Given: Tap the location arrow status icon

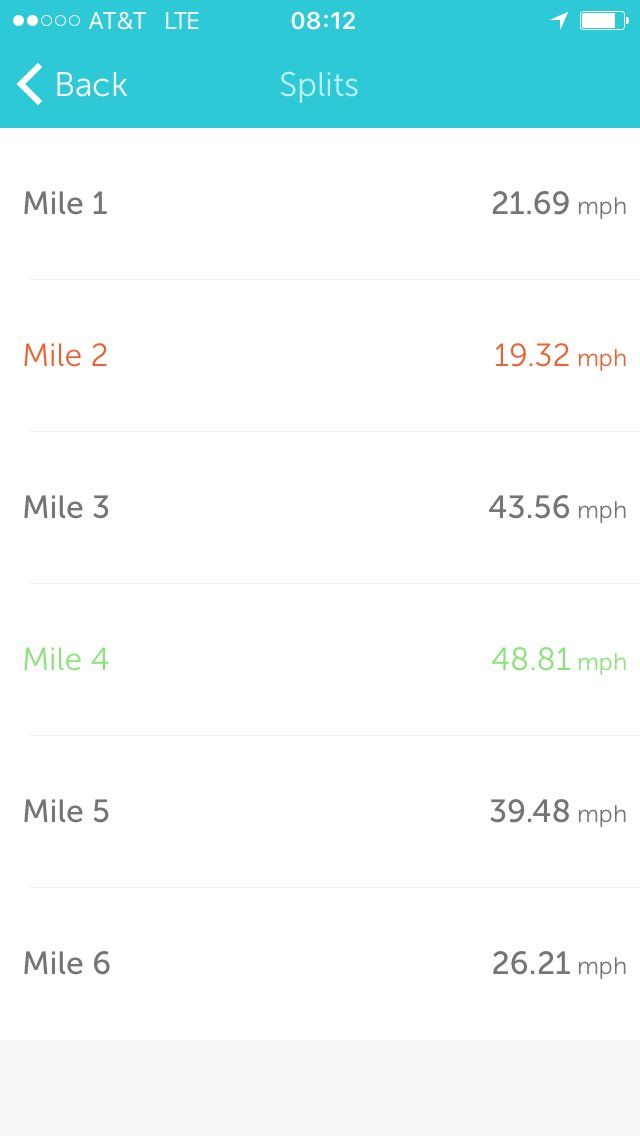Looking at the screenshot, I should pyautogui.click(x=559, y=21).
